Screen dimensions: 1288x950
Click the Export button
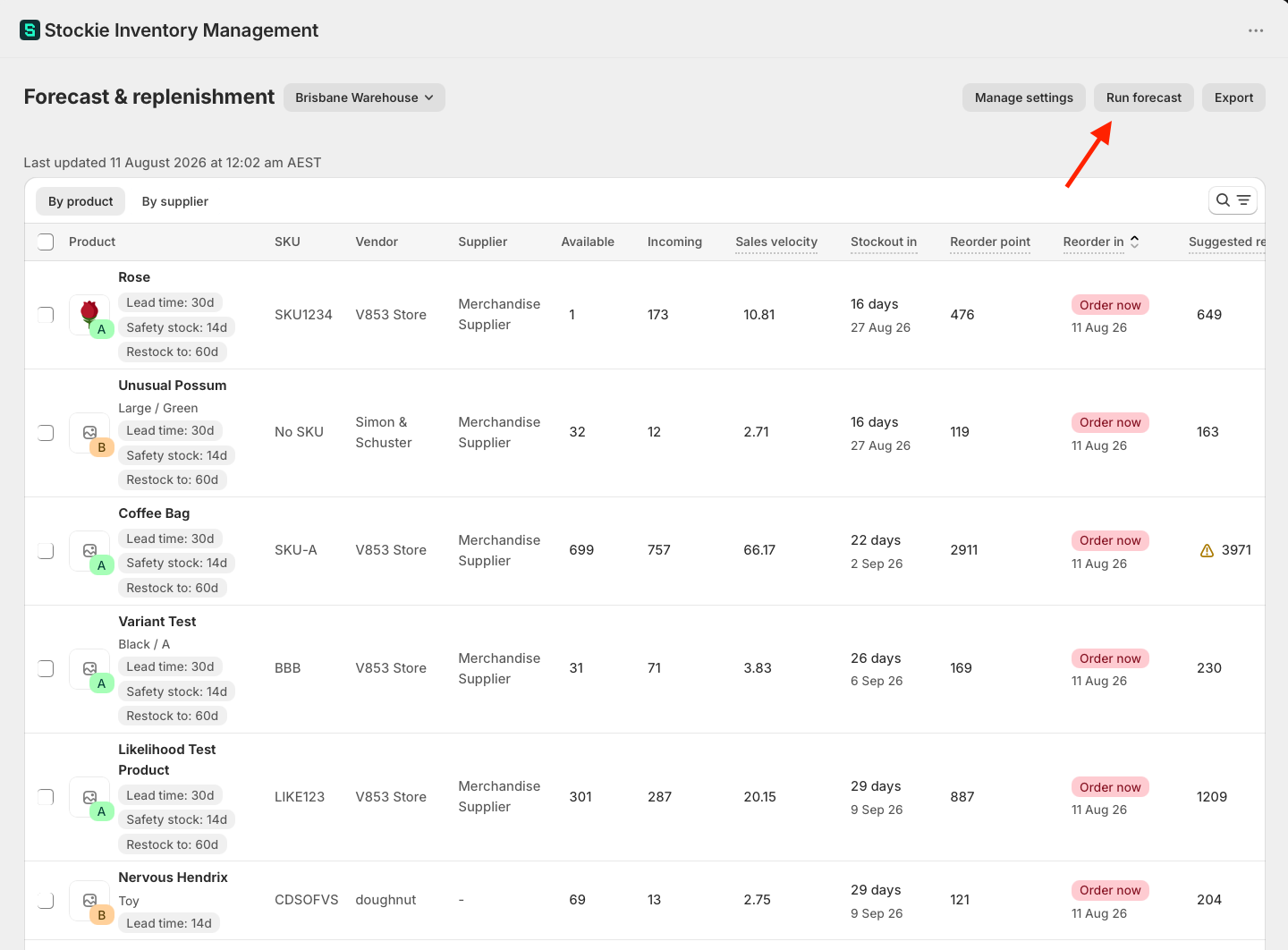pos(1233,98)
